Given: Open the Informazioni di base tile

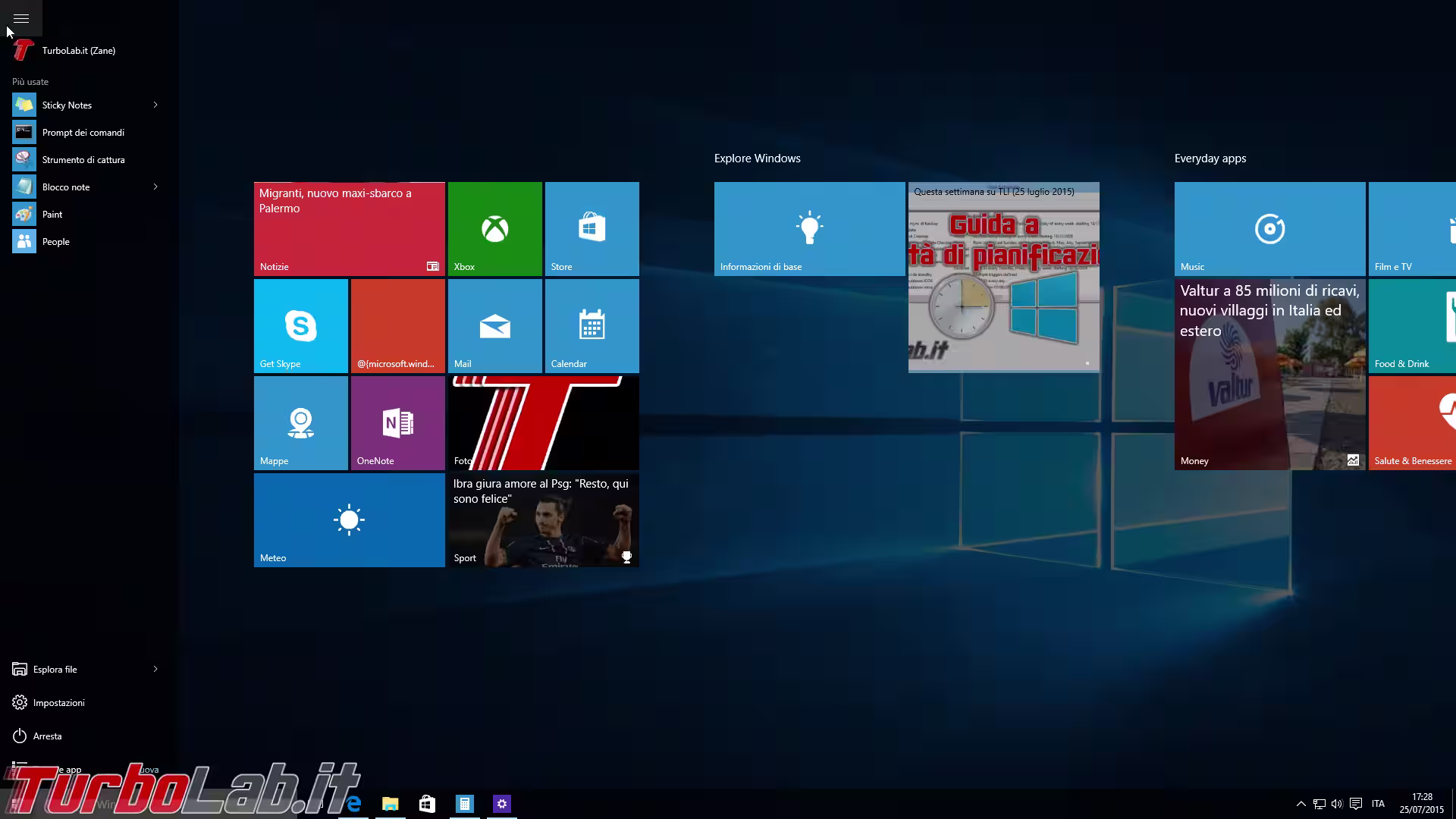Looking at the screenshot, I should [809, 229].
